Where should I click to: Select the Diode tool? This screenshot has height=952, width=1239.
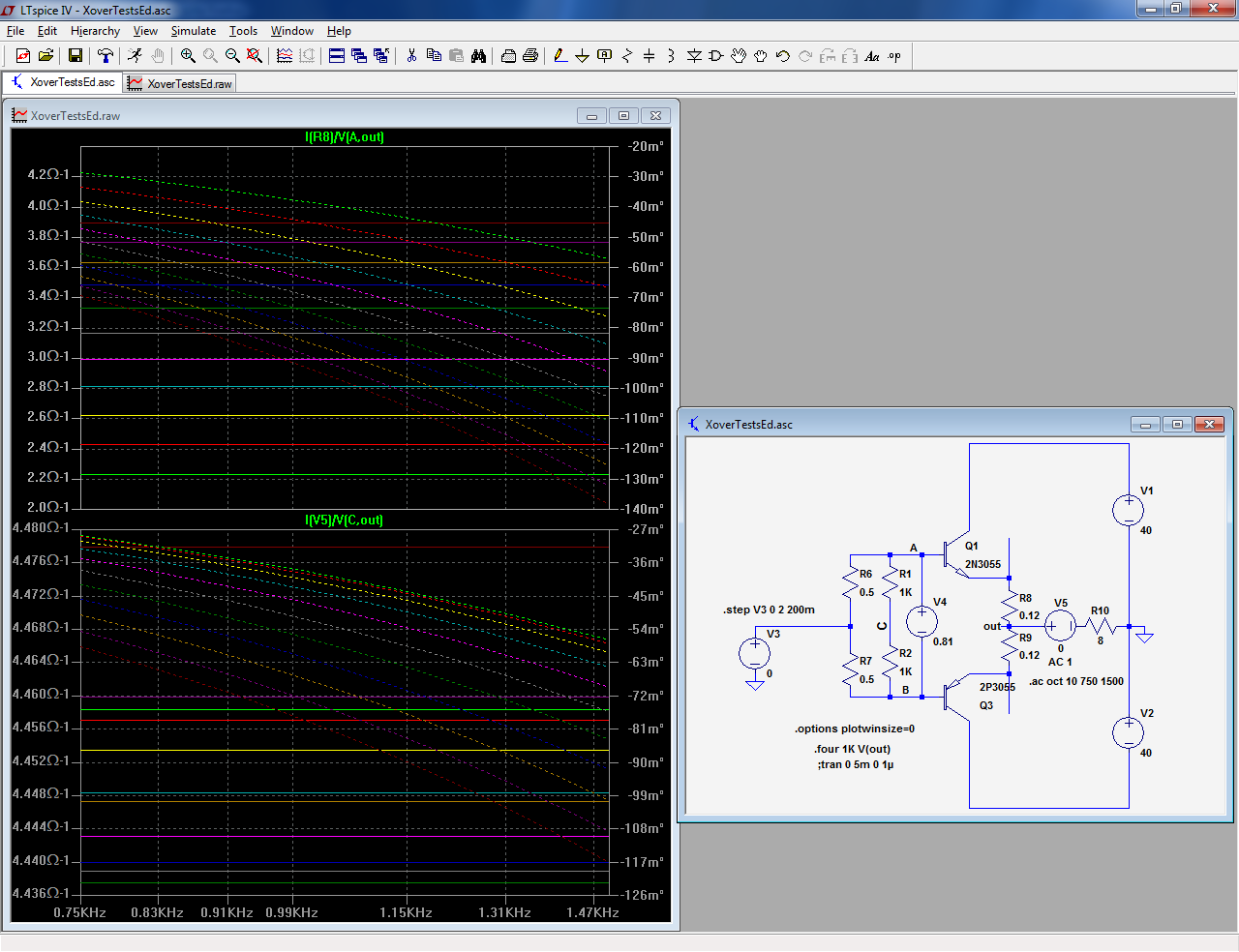694,56
